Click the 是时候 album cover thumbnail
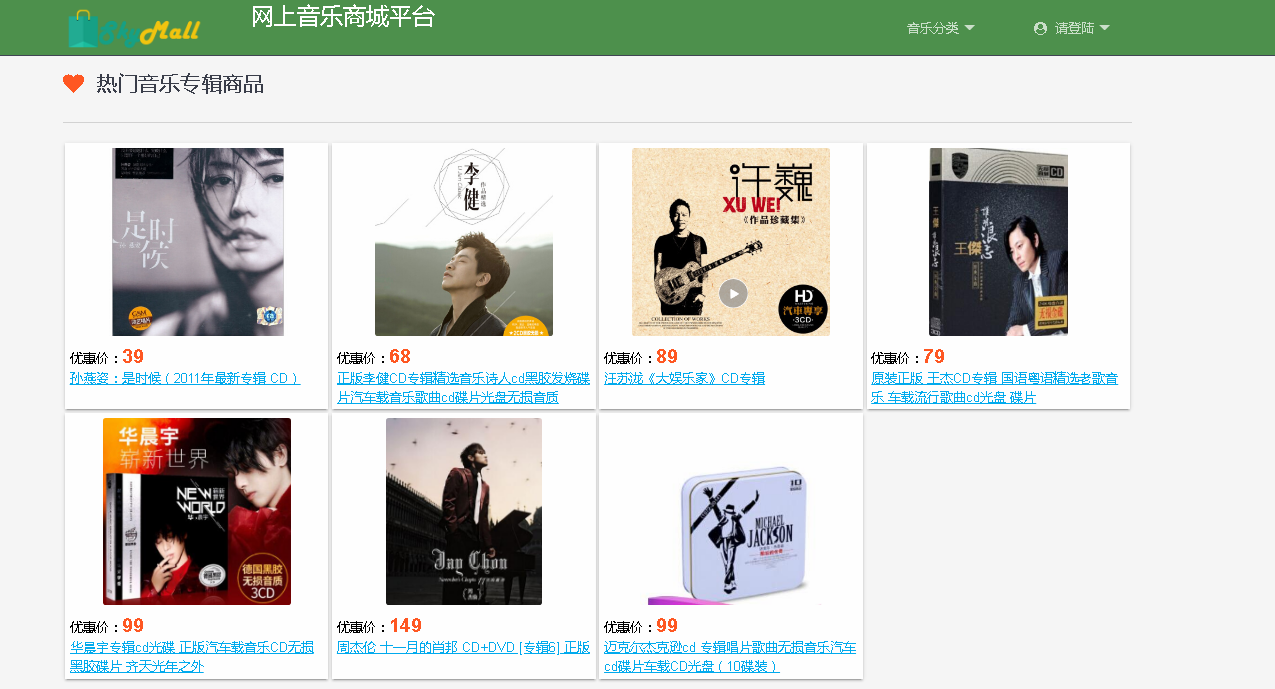The height and width of the screenshot is (689, 1275). coord(198,242)
